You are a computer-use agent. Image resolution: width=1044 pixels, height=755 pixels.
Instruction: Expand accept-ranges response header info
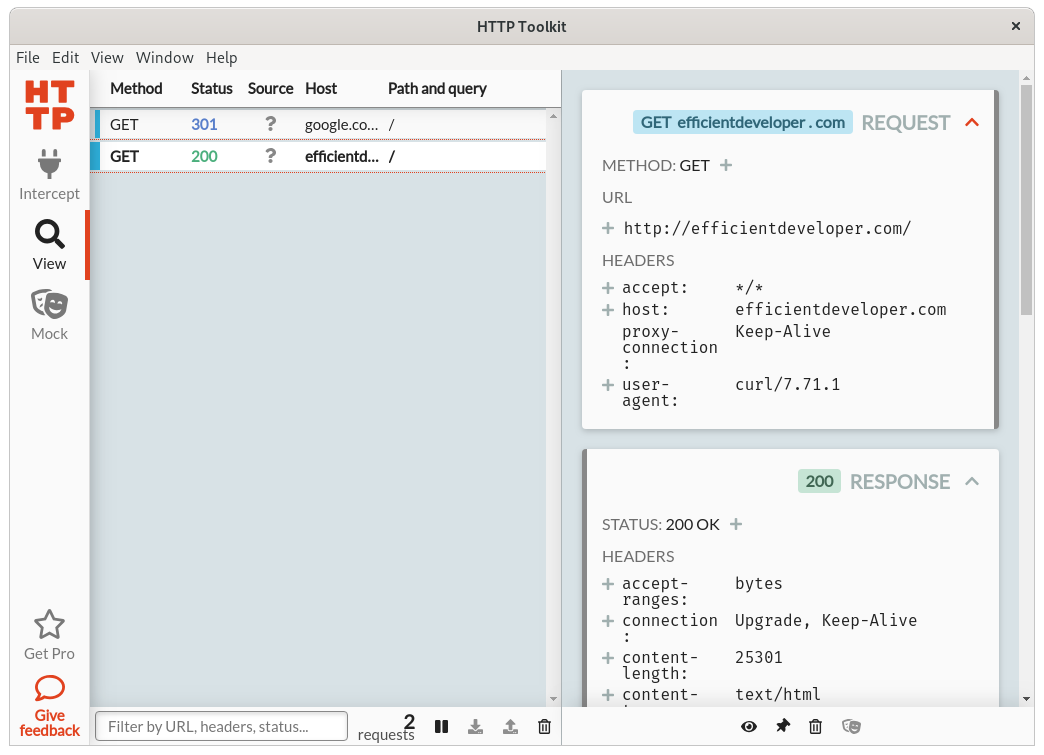pyautogui.click(x=608, y=584)
